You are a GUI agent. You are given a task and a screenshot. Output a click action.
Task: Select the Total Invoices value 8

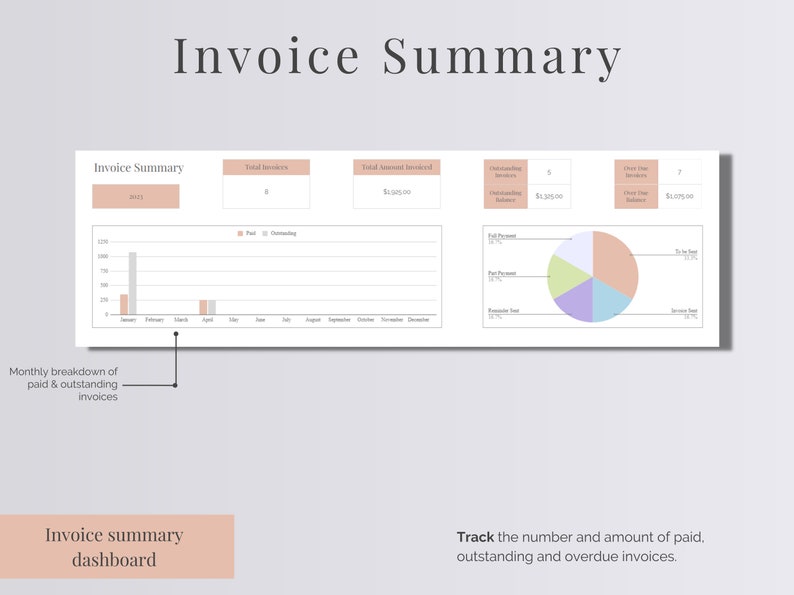click(266, 192)
